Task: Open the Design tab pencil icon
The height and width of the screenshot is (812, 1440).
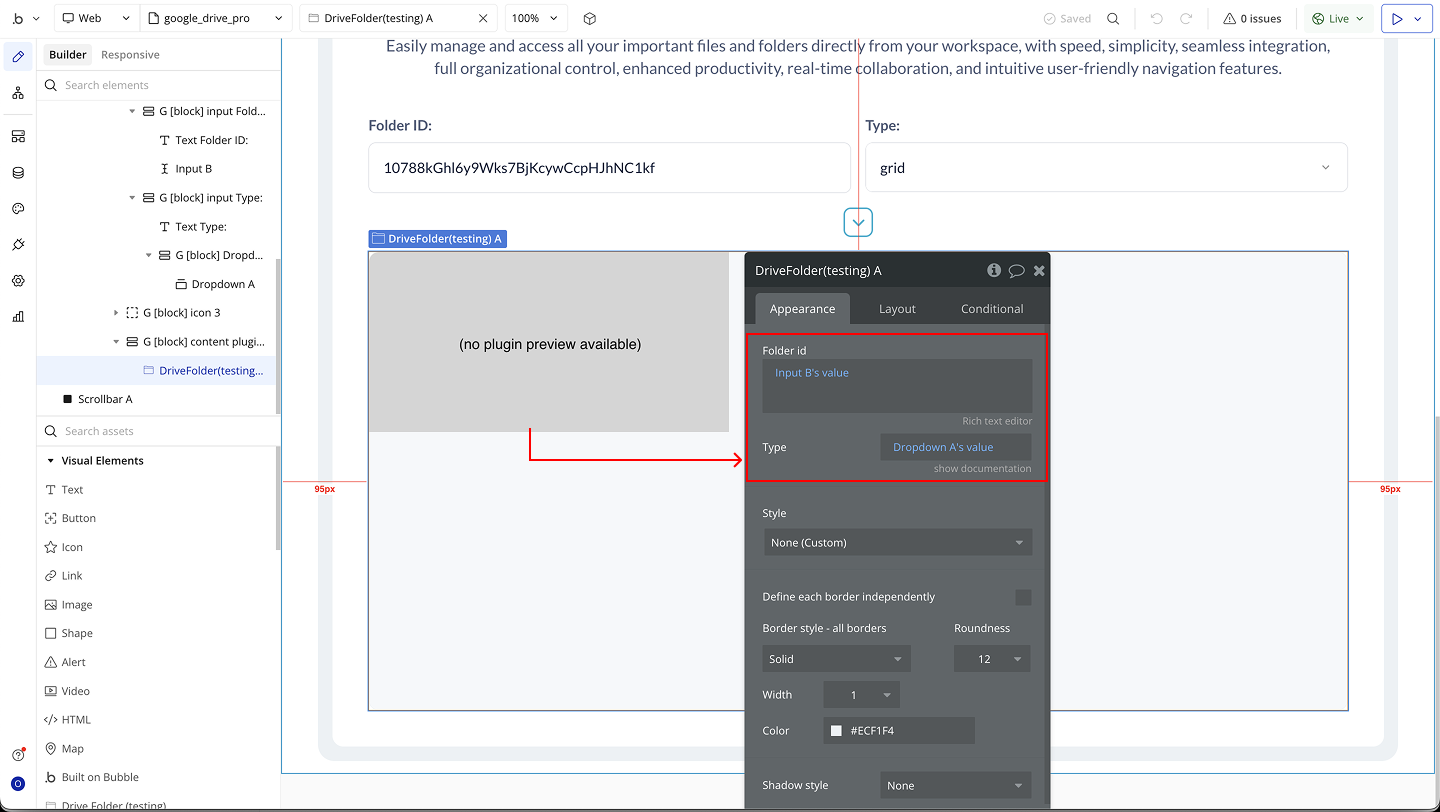Action: pos(18,57)
